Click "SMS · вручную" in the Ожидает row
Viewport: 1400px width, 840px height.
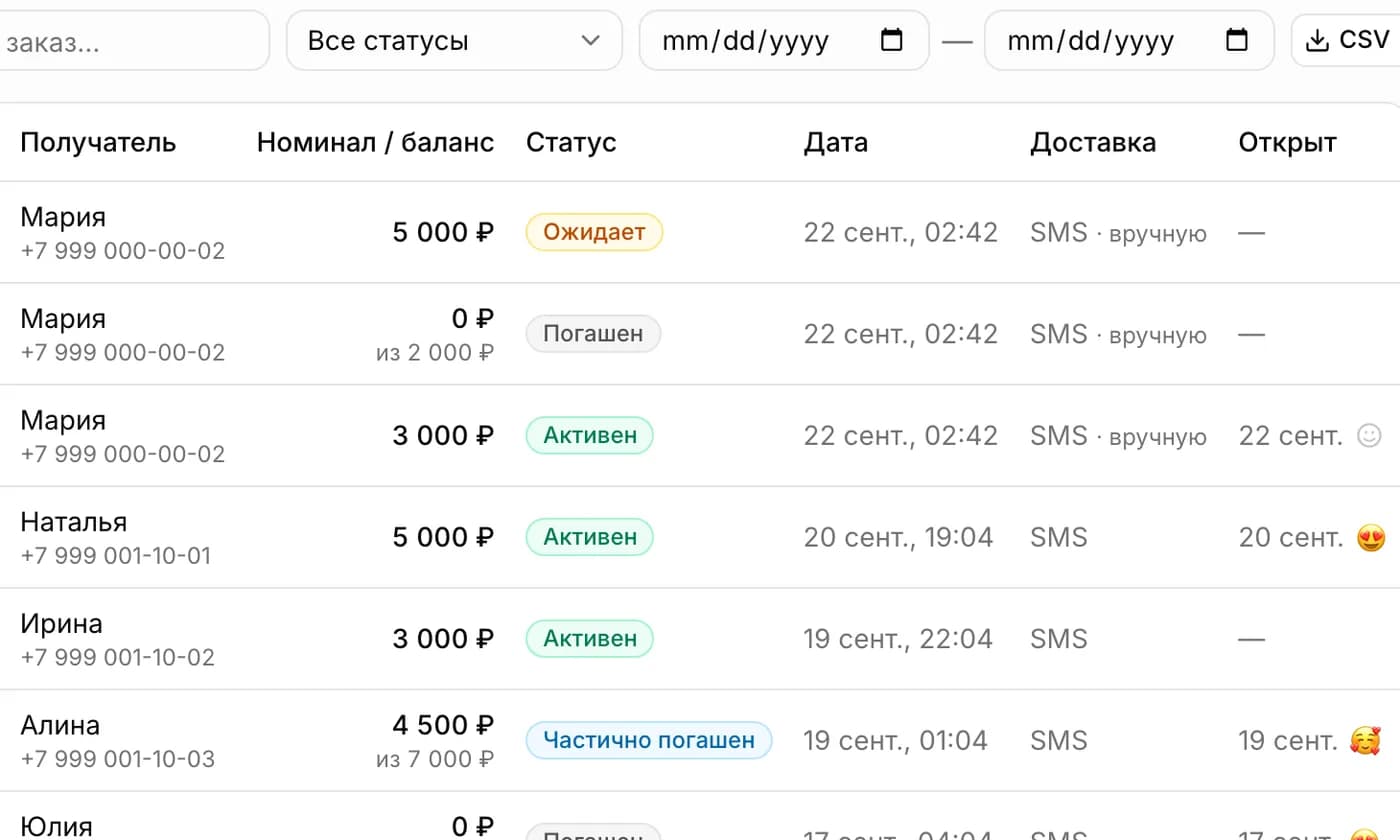point(1118,233)
